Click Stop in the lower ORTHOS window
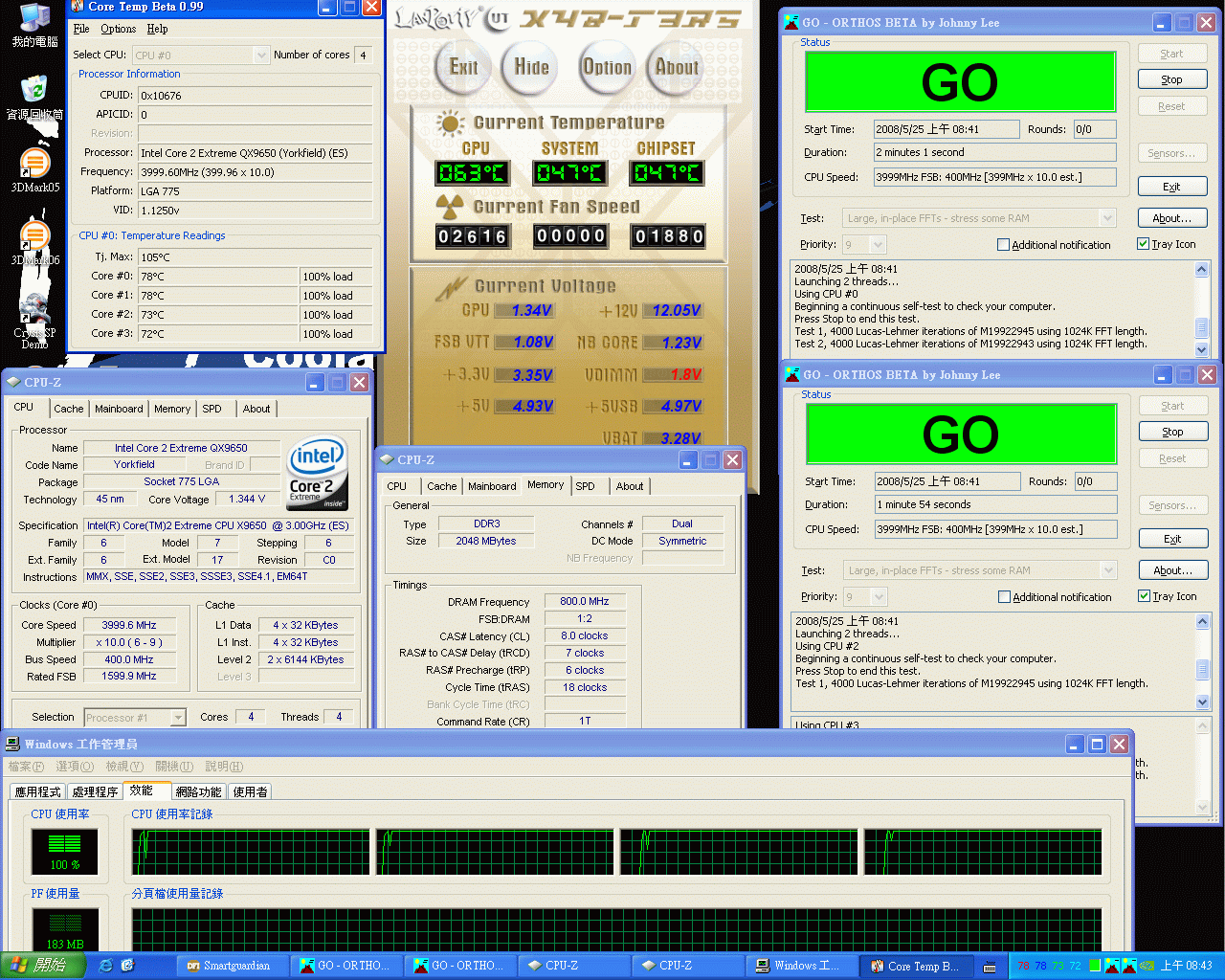 [x=1173, y=432]
